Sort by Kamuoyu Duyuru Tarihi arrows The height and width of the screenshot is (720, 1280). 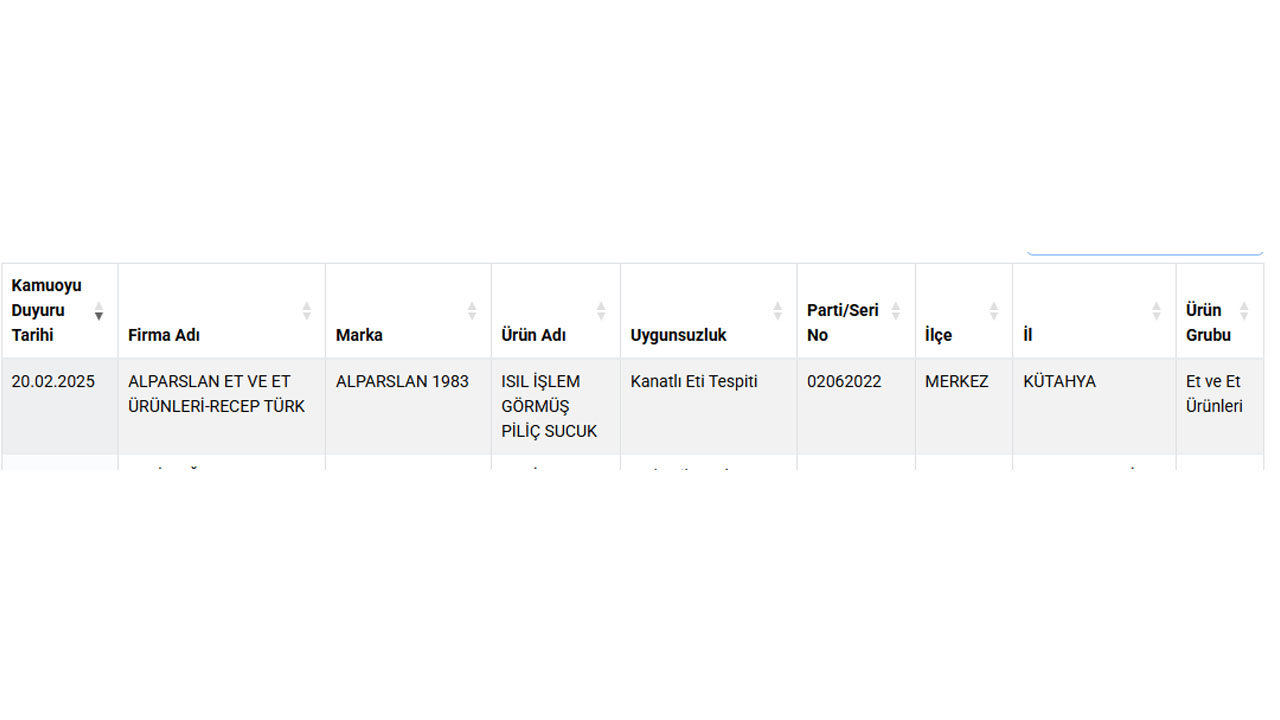click(99, 311)
